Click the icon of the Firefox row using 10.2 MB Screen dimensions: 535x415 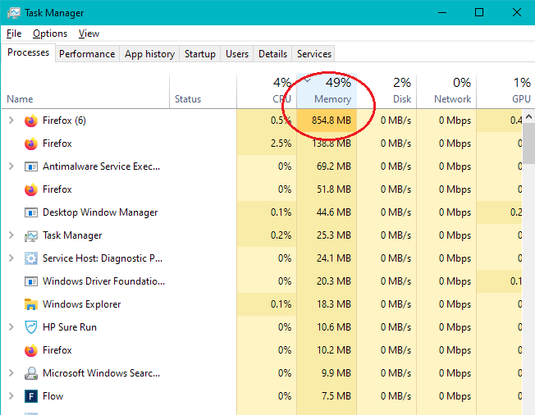(31, 350)
